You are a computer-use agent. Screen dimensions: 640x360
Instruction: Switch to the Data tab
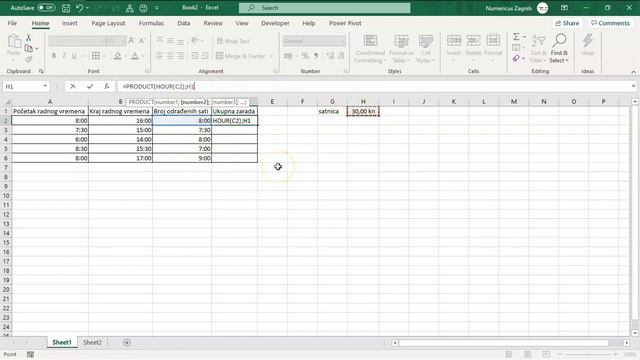click(184, 23)
